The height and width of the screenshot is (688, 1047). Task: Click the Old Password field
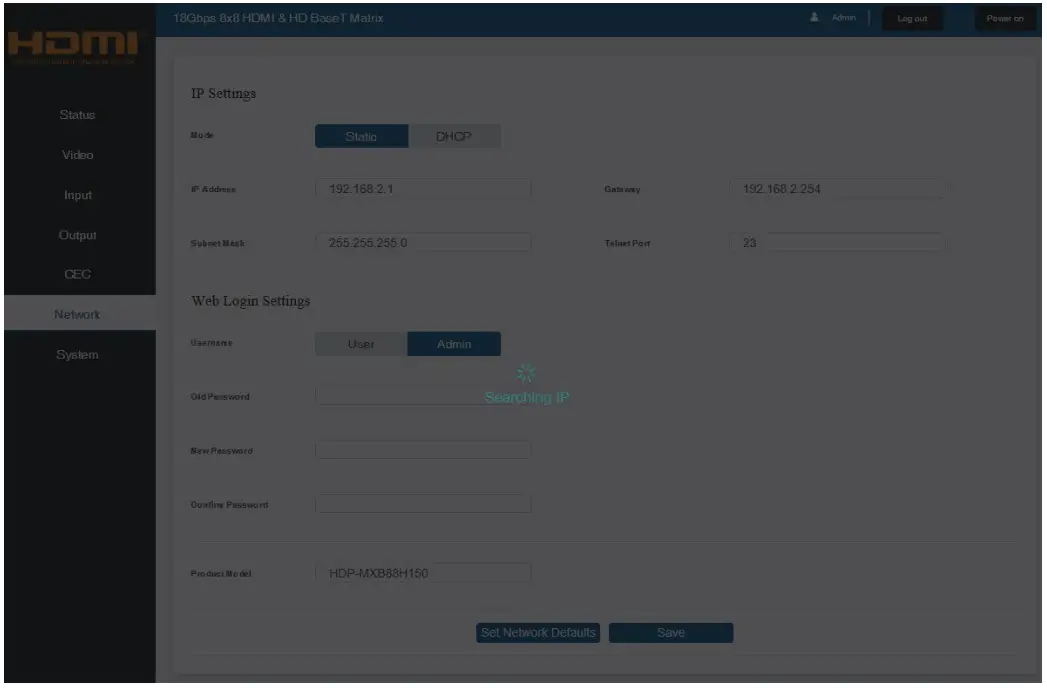coord(423,396)
